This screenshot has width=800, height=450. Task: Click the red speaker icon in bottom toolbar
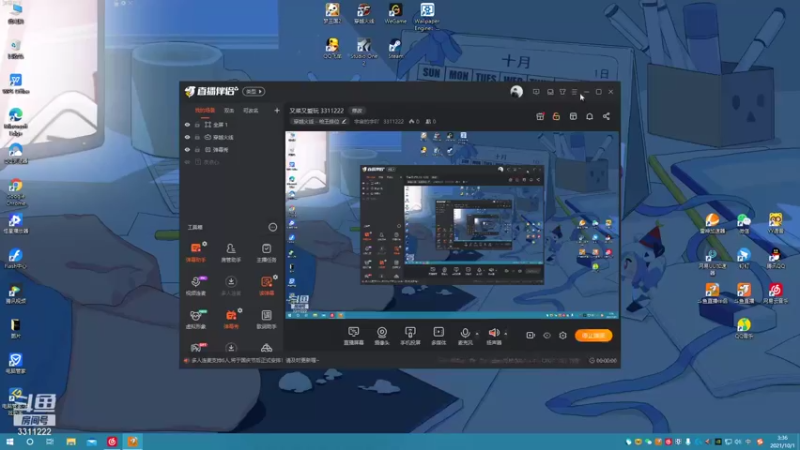(x=494, y=334)
